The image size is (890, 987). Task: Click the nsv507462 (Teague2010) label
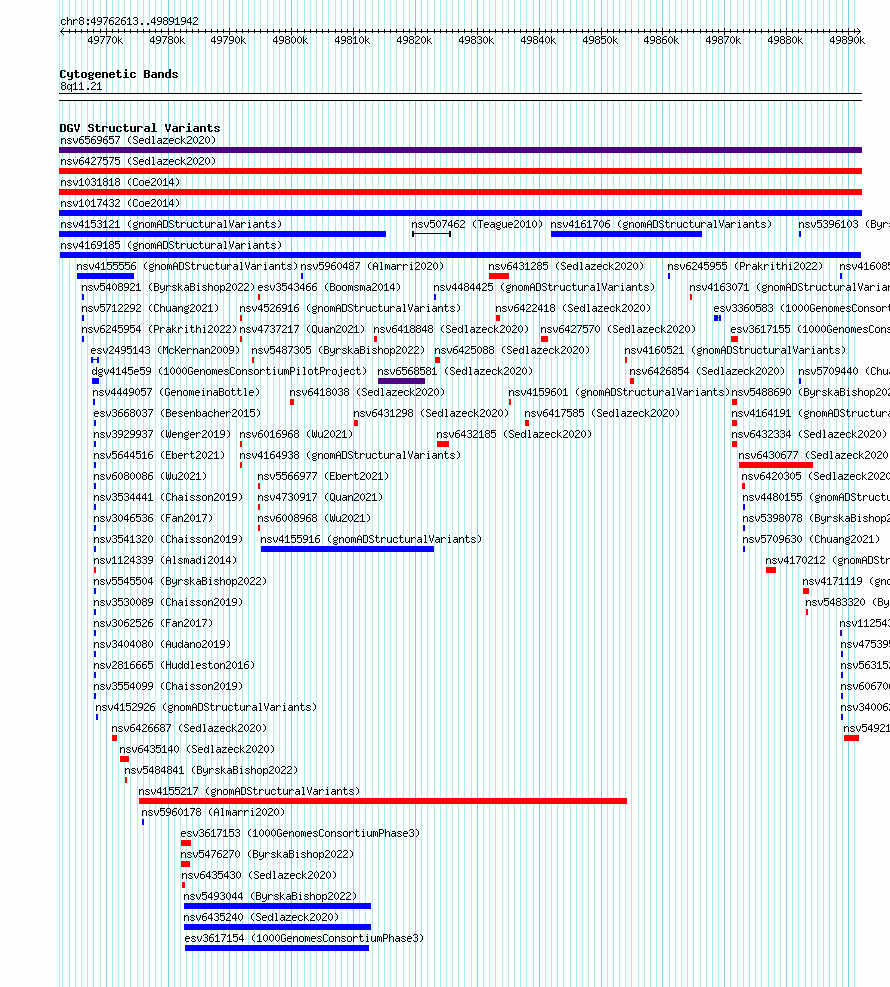tap(476, 224)
